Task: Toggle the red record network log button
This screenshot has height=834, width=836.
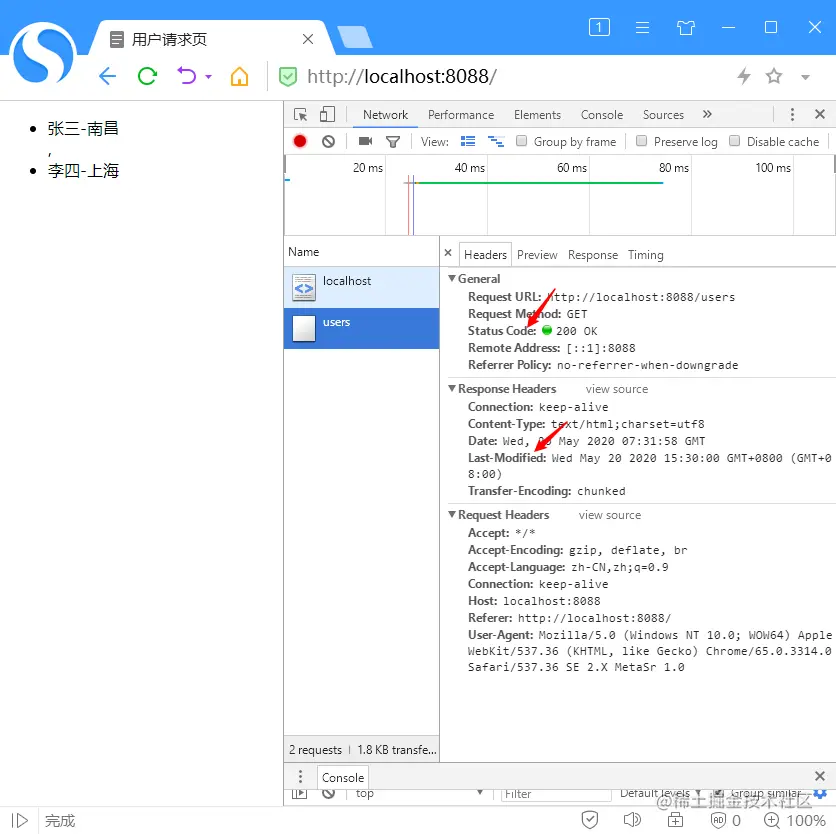Action: pyautogui.click(x=300, y=141)
